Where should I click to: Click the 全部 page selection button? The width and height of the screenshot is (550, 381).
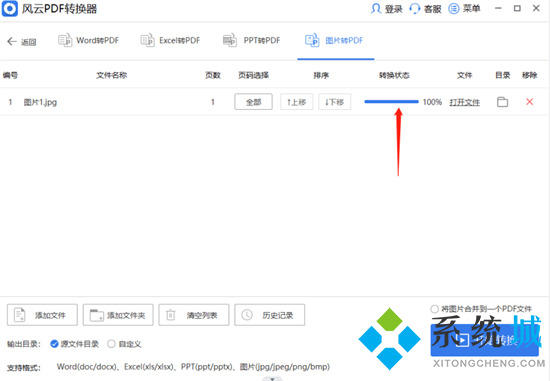tap(253, 102)
